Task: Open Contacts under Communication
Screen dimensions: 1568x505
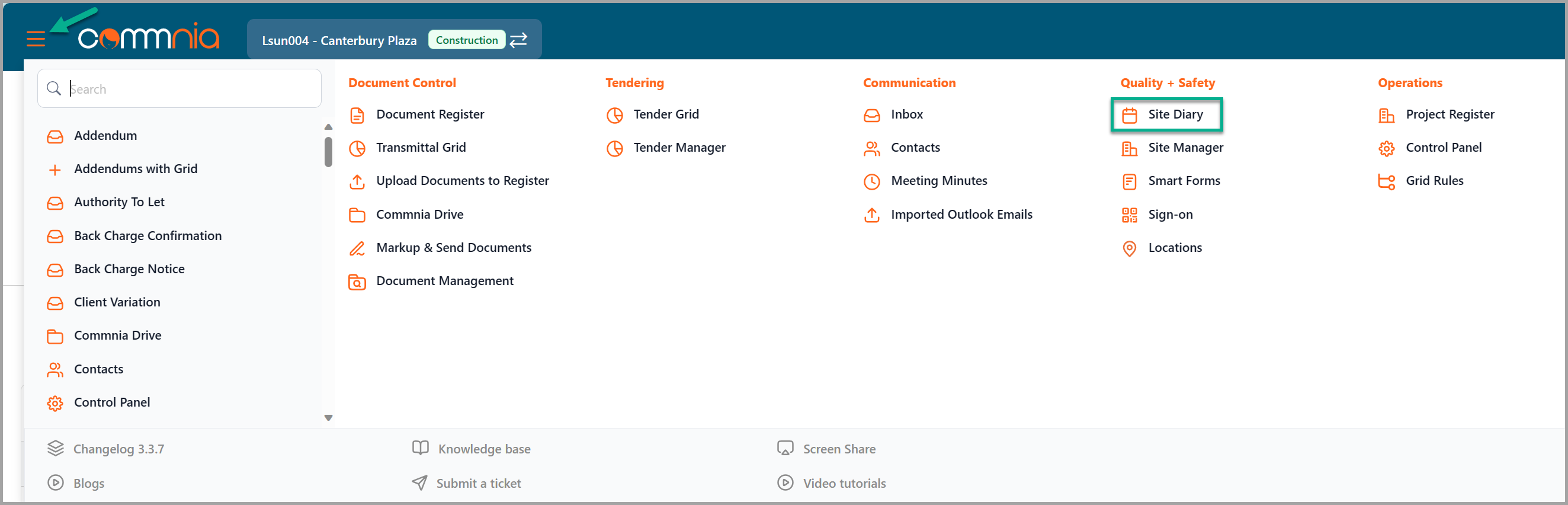Action: coord(915,148)
